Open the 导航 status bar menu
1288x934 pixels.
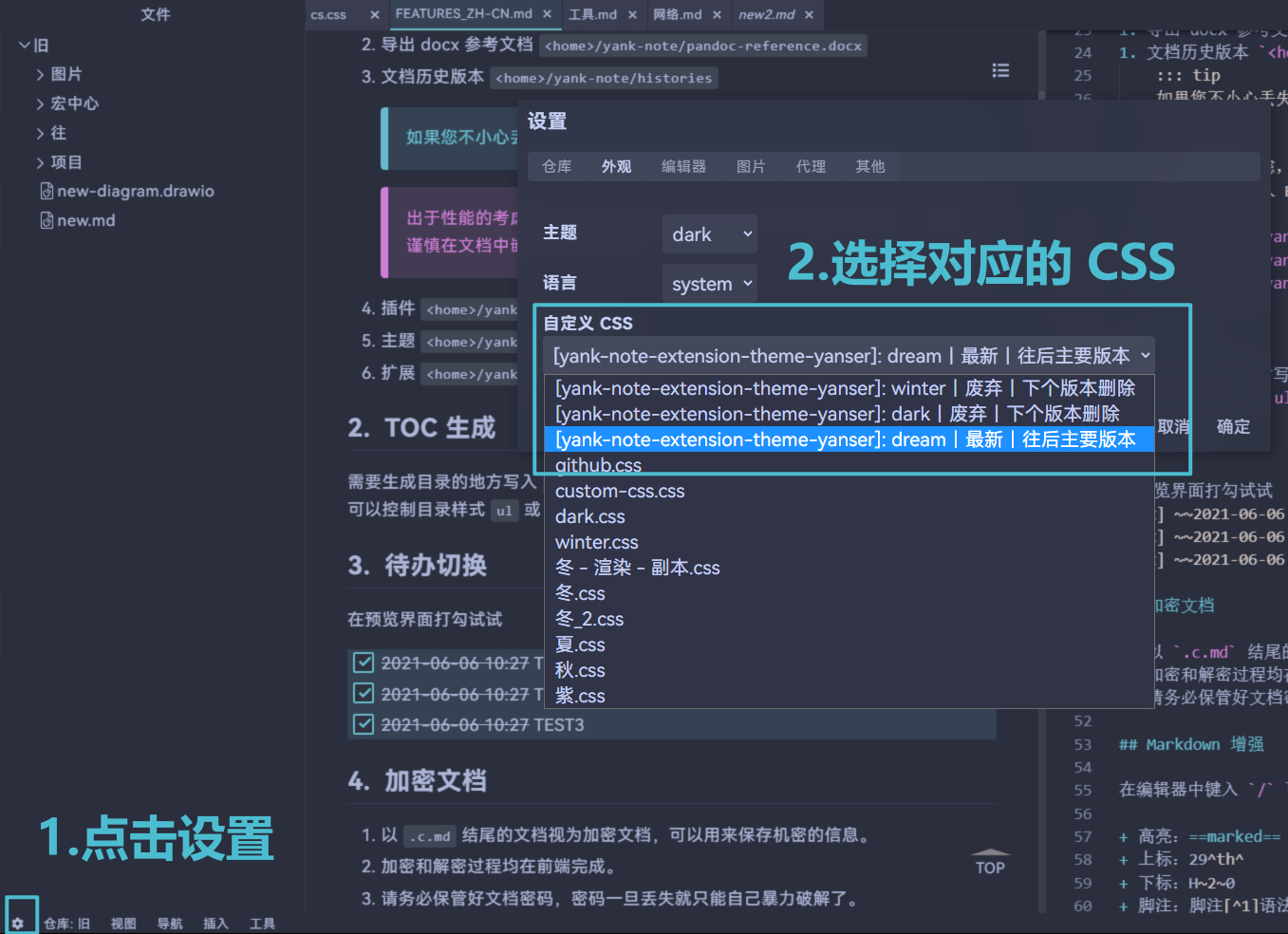pyautogui.click(x=170, y=924)
